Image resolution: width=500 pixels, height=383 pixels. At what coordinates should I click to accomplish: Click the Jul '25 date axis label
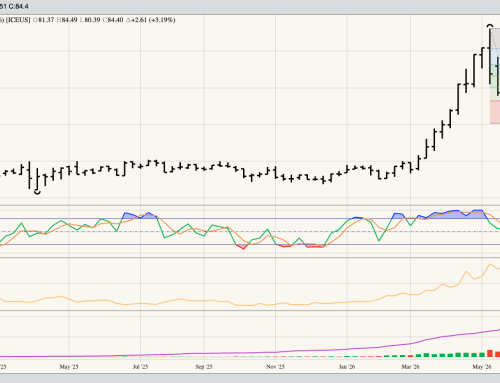140,367
